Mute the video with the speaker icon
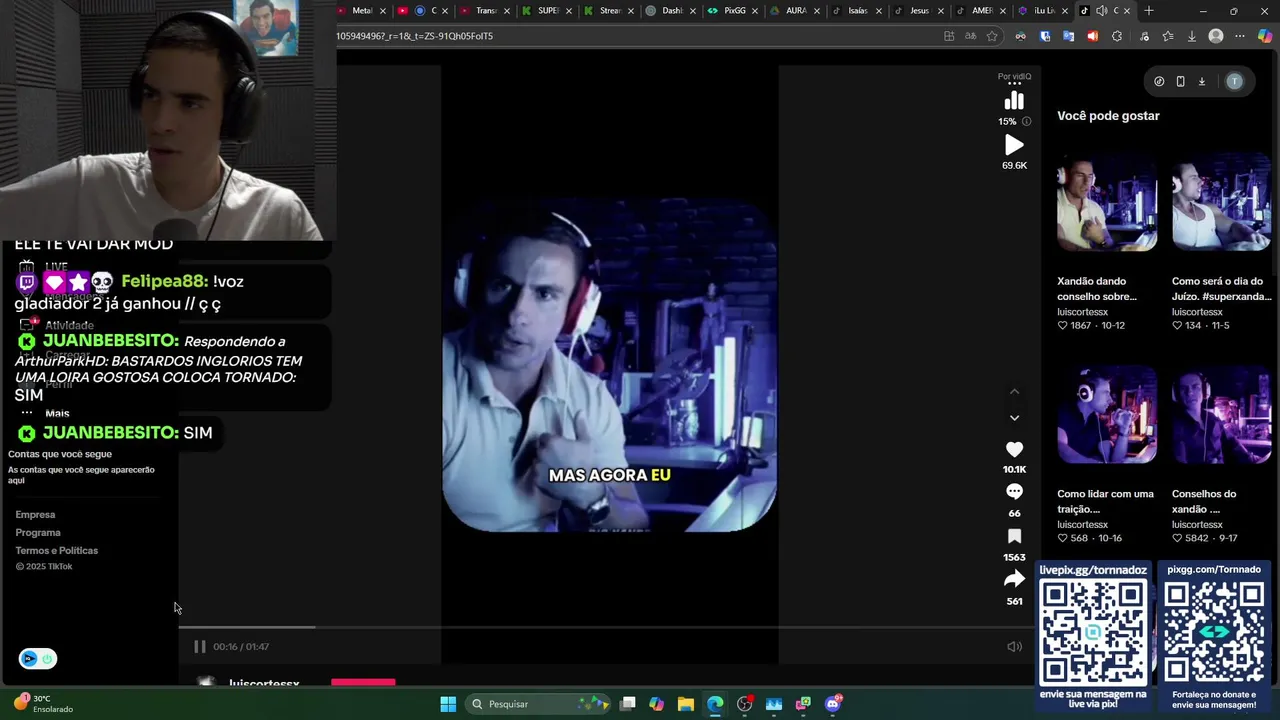The image size is (1280, 720). (1014, 647)
